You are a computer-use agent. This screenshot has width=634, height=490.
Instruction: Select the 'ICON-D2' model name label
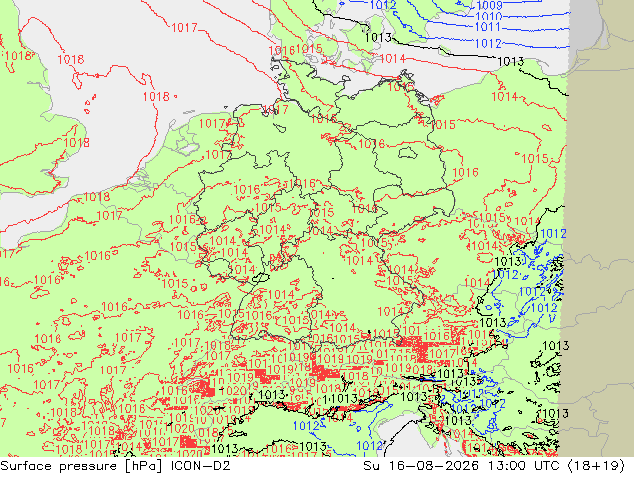(201, 466)
